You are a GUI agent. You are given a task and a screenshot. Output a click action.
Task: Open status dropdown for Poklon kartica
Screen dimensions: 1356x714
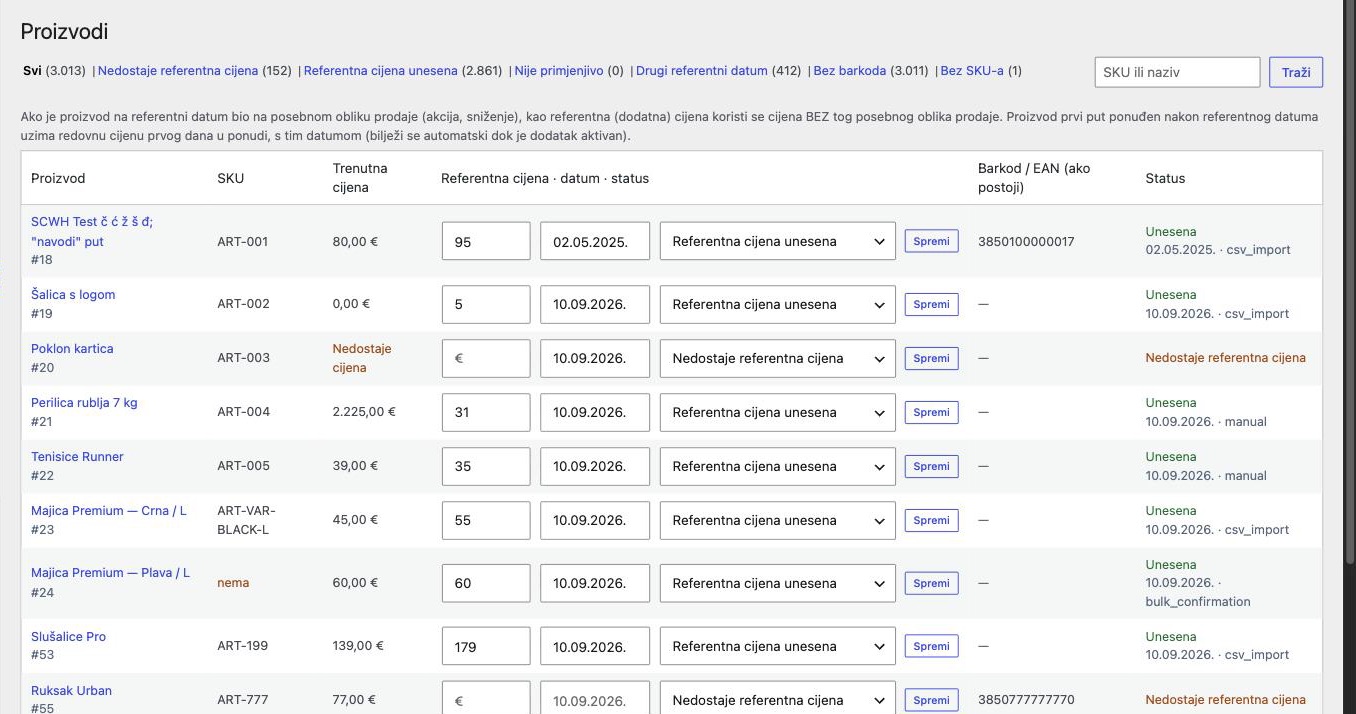pyautogui.click(x=778, y=358)
